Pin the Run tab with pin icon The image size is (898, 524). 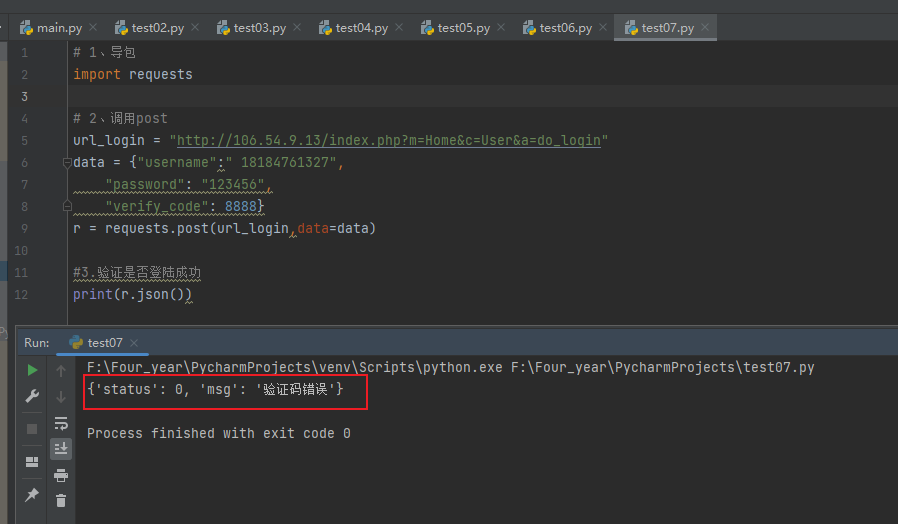pos(32,495)
